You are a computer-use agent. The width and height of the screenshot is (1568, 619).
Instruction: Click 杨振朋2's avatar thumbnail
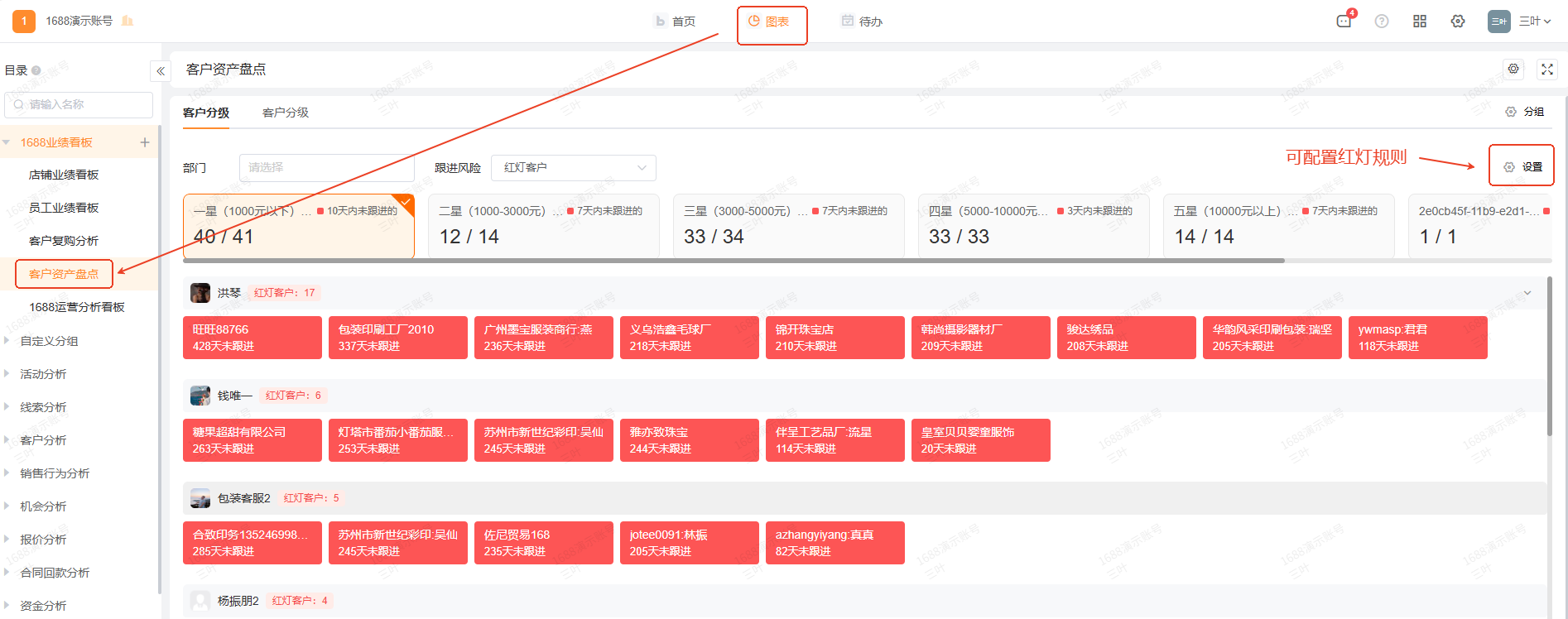click(x=200, y=601)
